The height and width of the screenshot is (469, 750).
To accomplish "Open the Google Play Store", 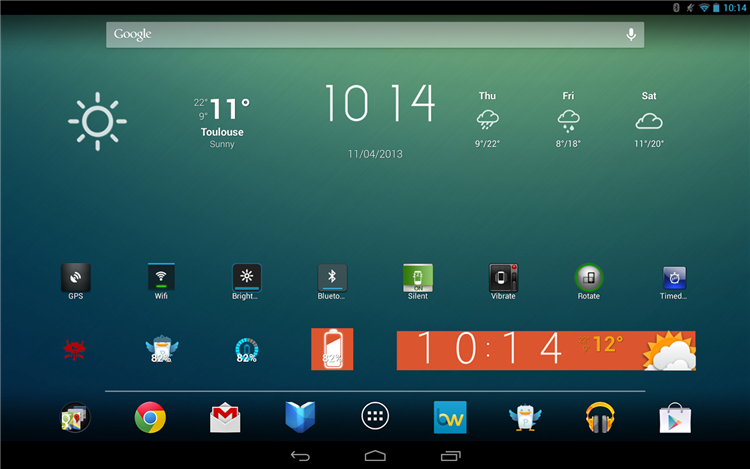I will [675, 417].
